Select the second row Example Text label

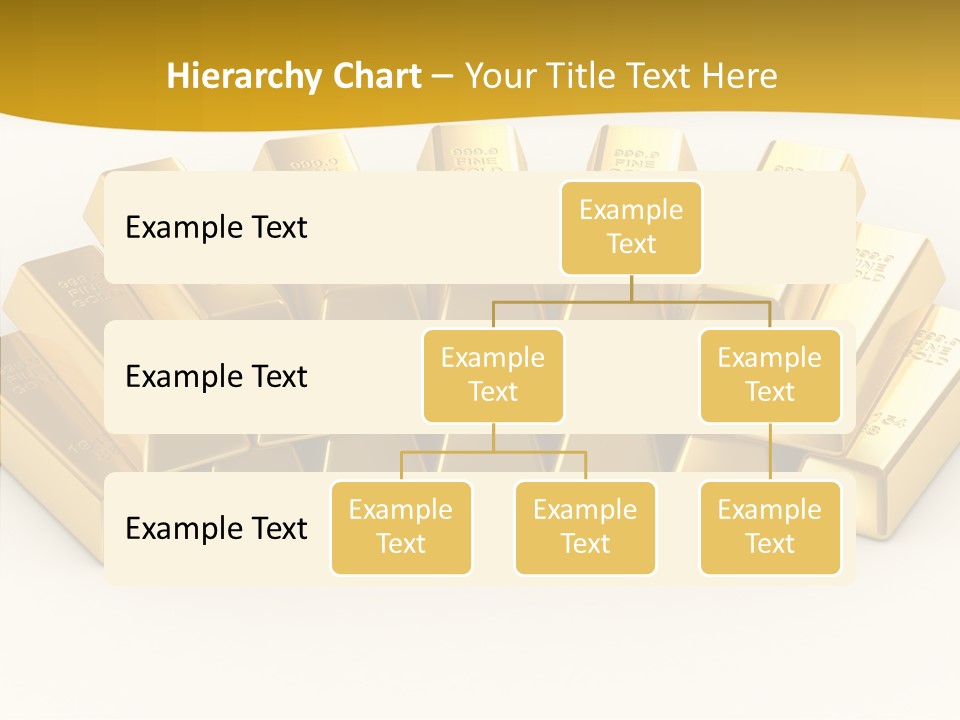(216, 376)
